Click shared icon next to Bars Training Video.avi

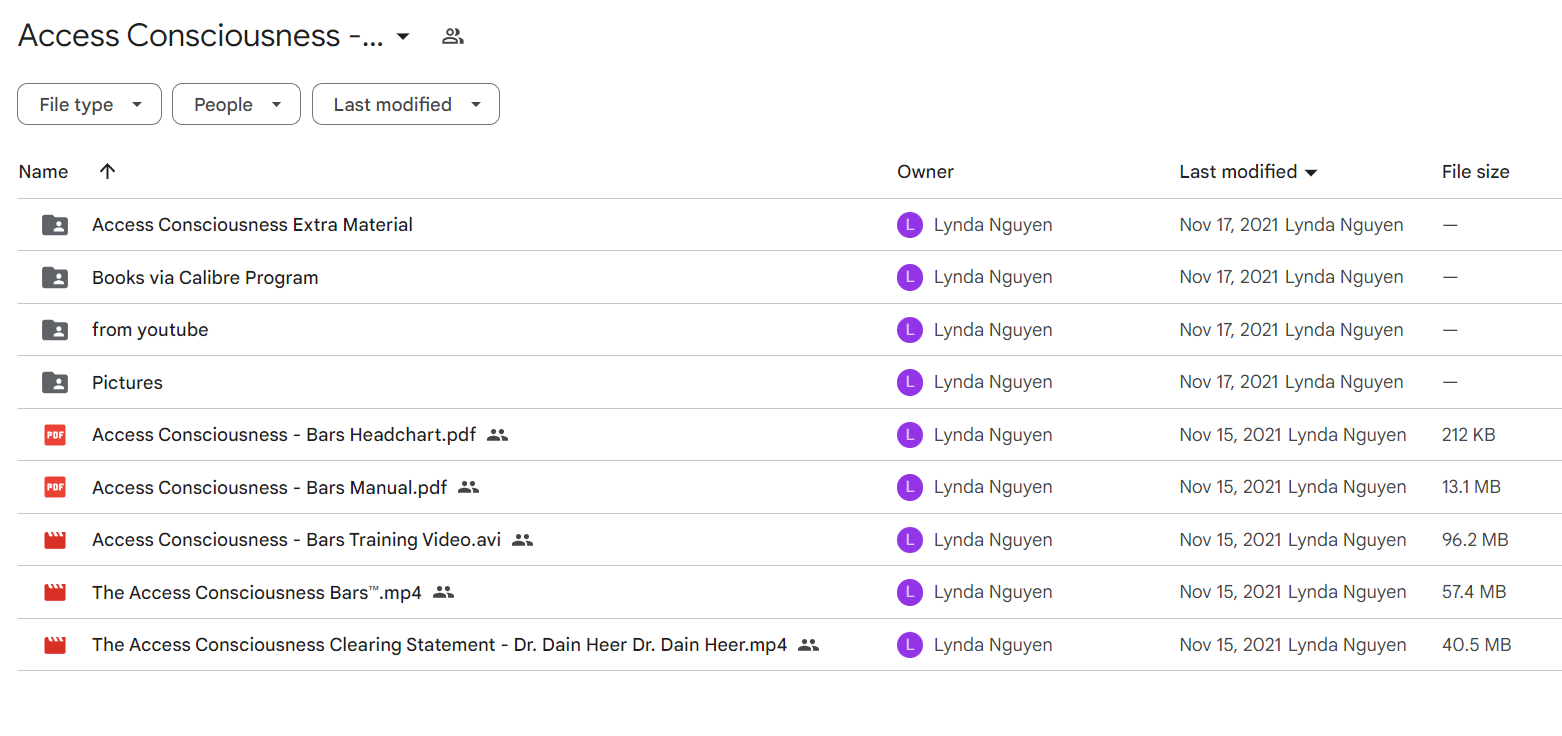click(x=522, y=540)
